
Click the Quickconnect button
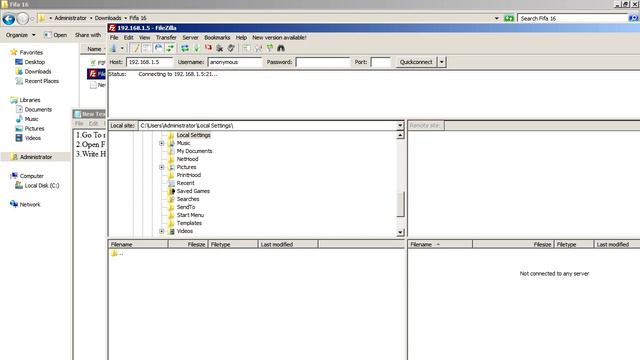[416, 62]
